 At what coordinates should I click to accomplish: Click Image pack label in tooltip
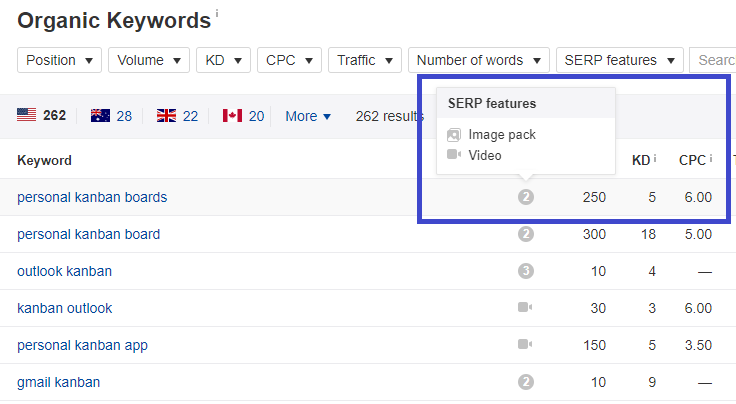(502, 135)
